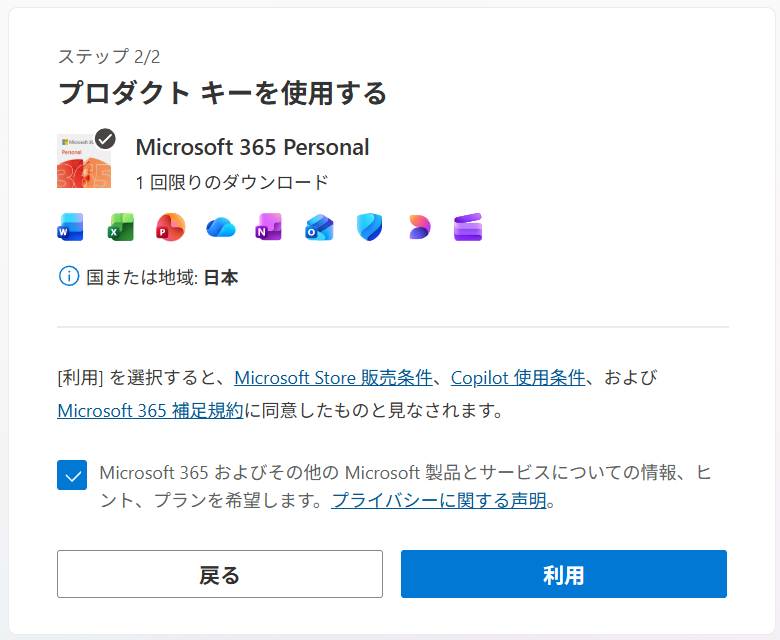The width and height of the screenshot is (780, 640).
Task: Click the Microsoft 365 Personal product title
Action: click(252, 147)
